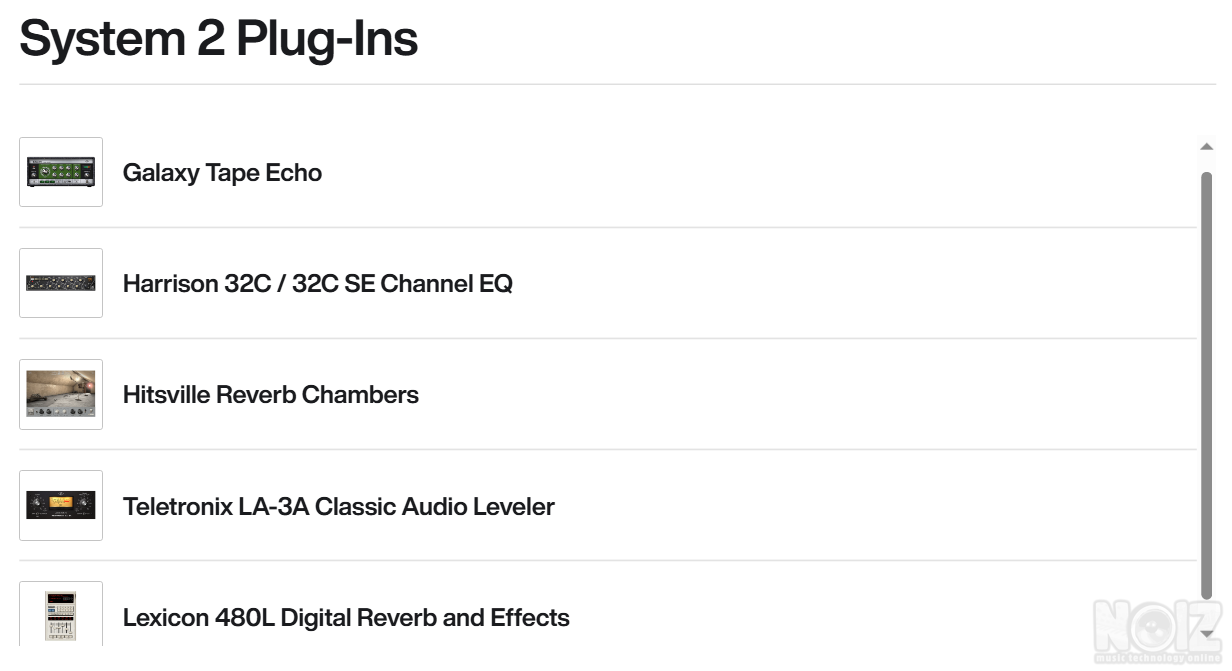Open Teletronix LA-3A Classic Audio Leveler title

click(x=338, y=506)
